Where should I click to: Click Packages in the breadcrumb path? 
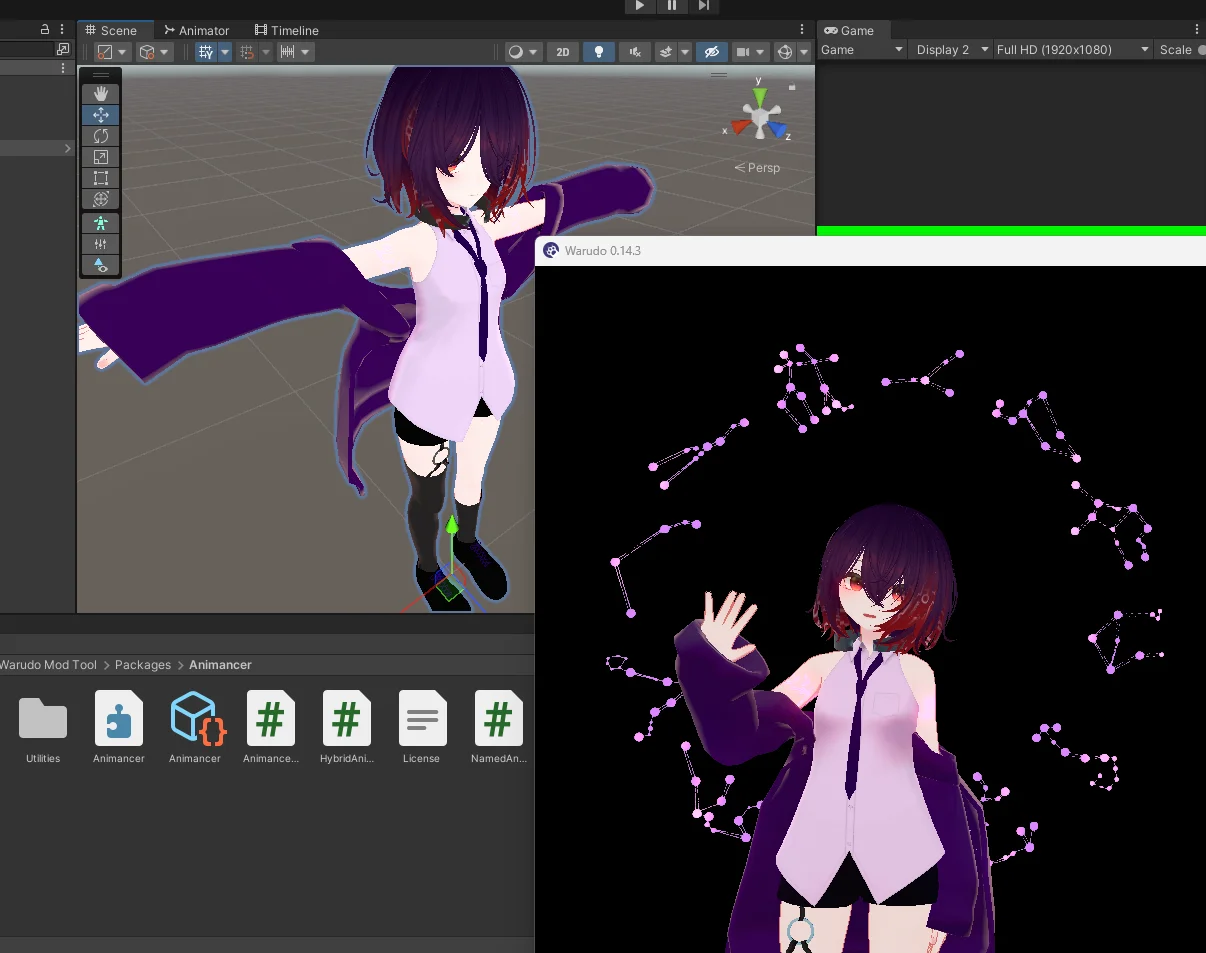pyautogui.click(x=143, y=665)
